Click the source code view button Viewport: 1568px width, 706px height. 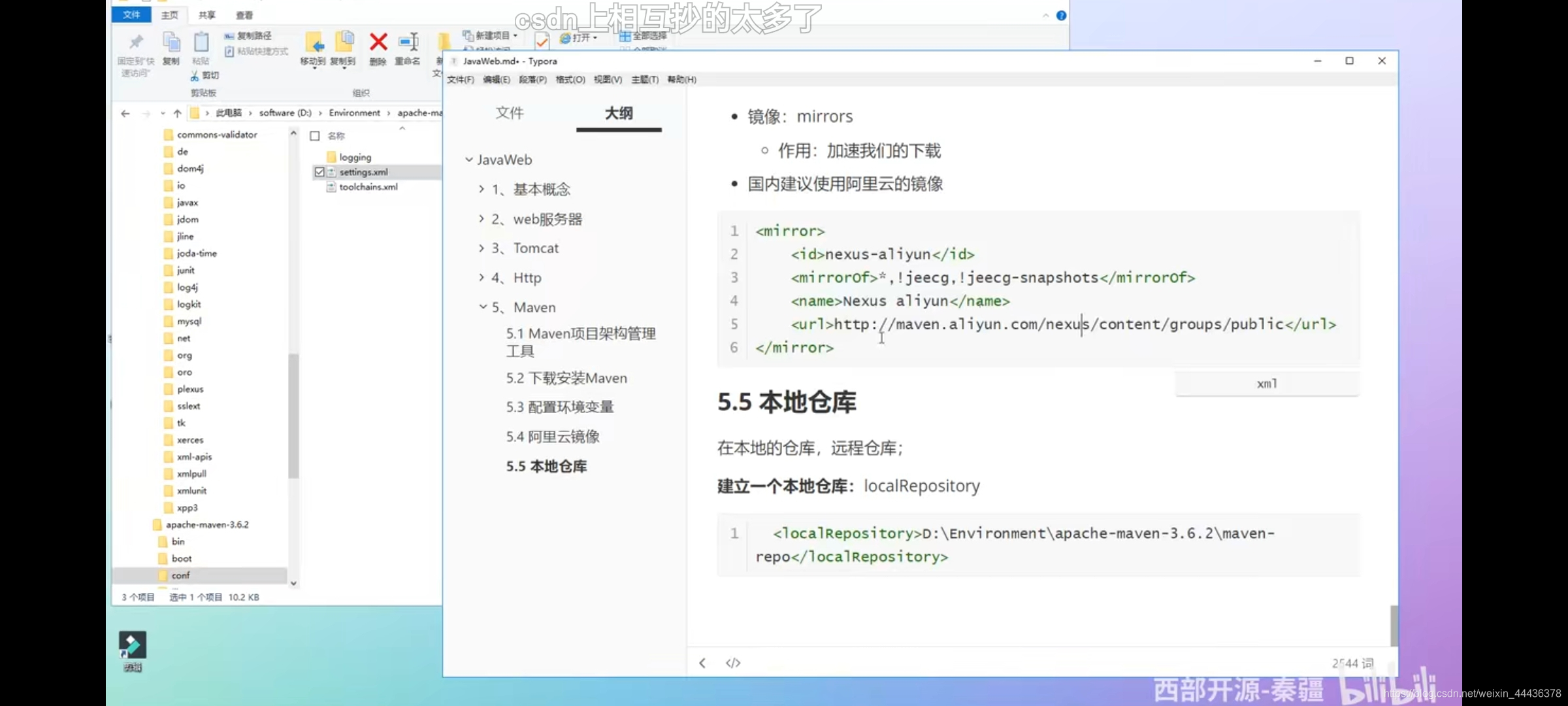733,663
